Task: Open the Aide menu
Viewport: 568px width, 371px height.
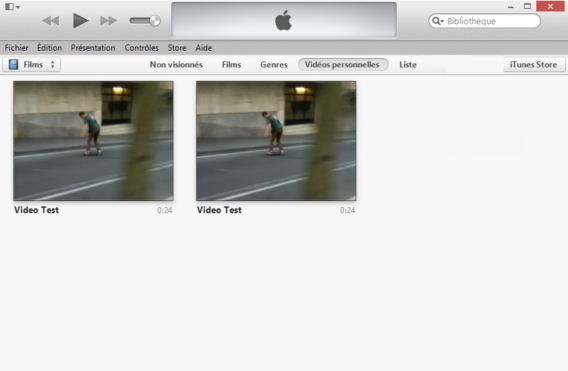Action: point(204,48)
